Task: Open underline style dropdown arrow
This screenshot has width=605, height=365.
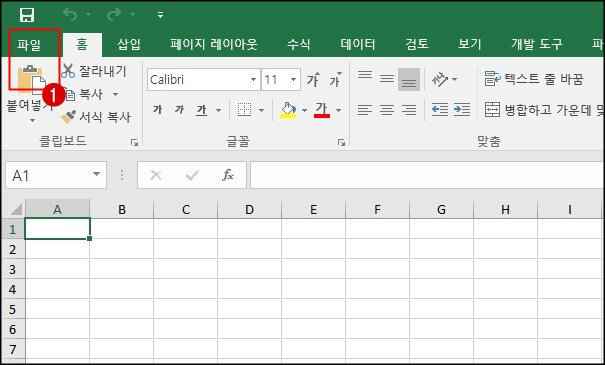Action: point(218,110)
